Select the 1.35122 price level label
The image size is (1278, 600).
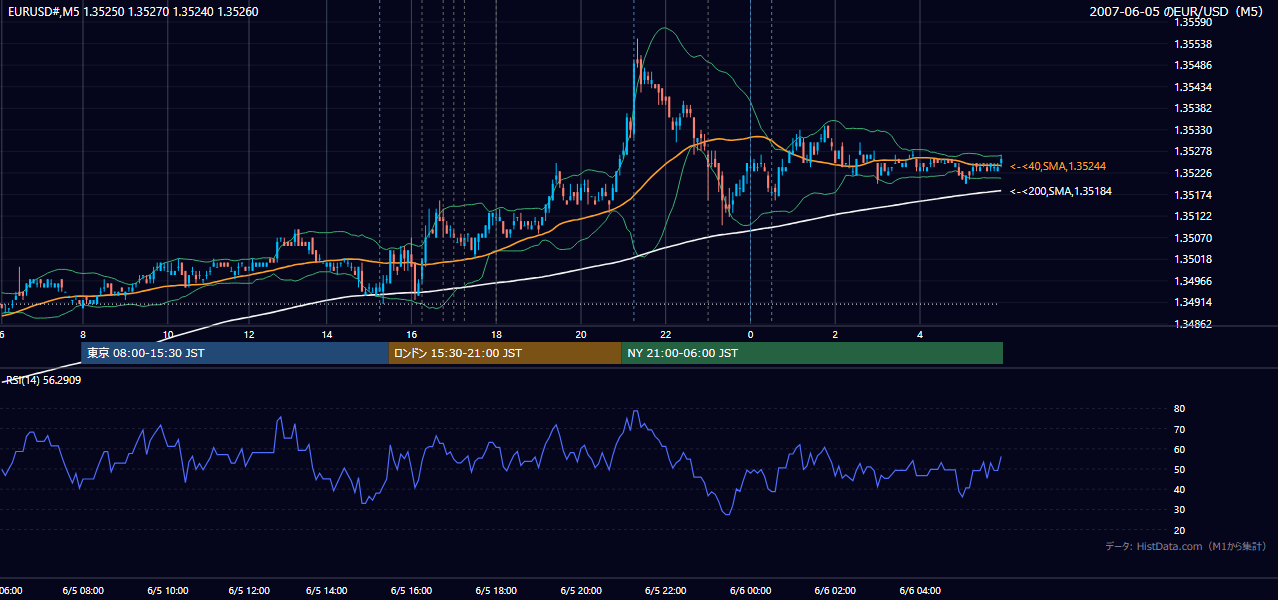1194,216
